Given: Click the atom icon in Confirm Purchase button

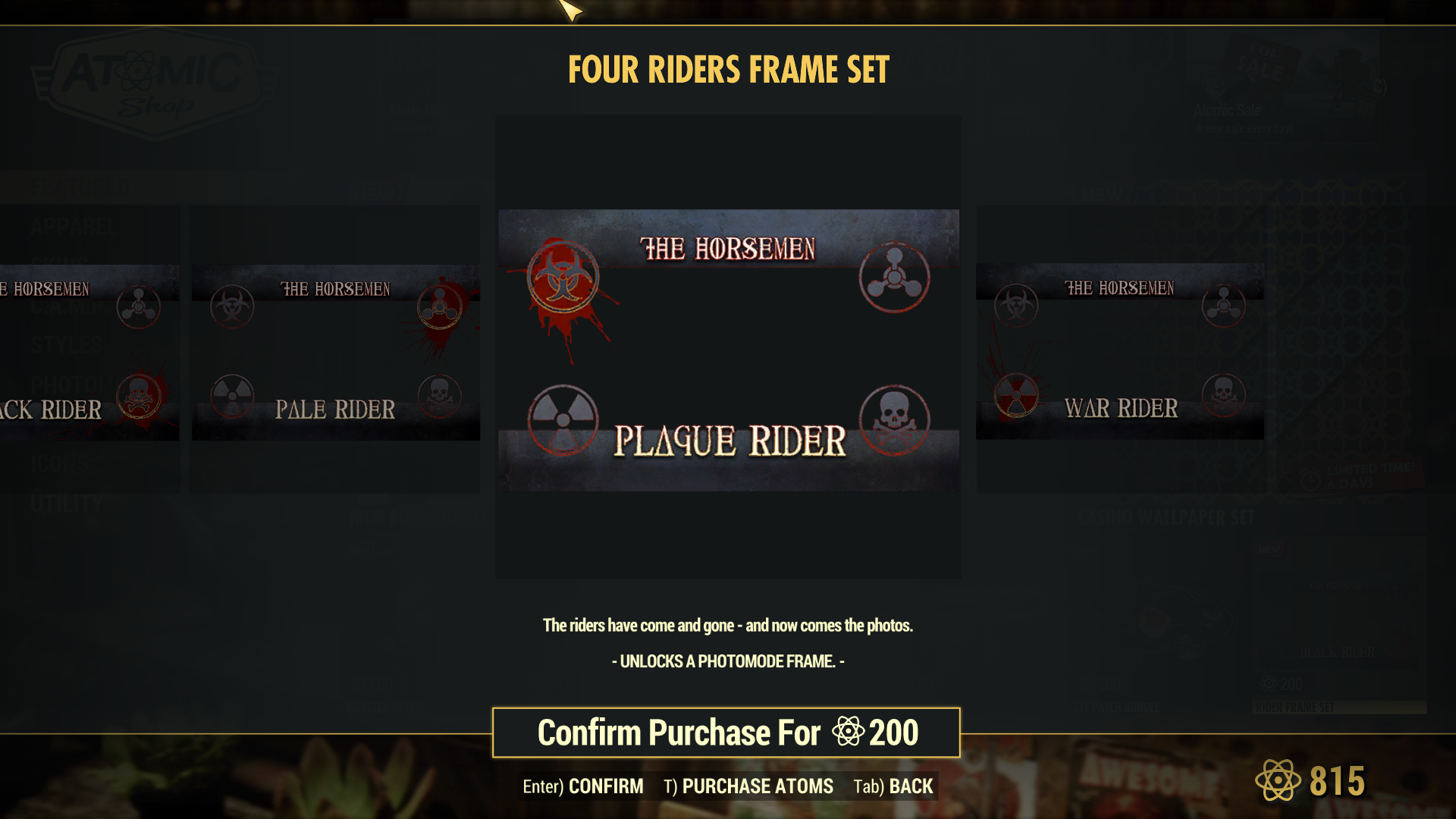Looking at the screenshot, I should pos(848,732).
